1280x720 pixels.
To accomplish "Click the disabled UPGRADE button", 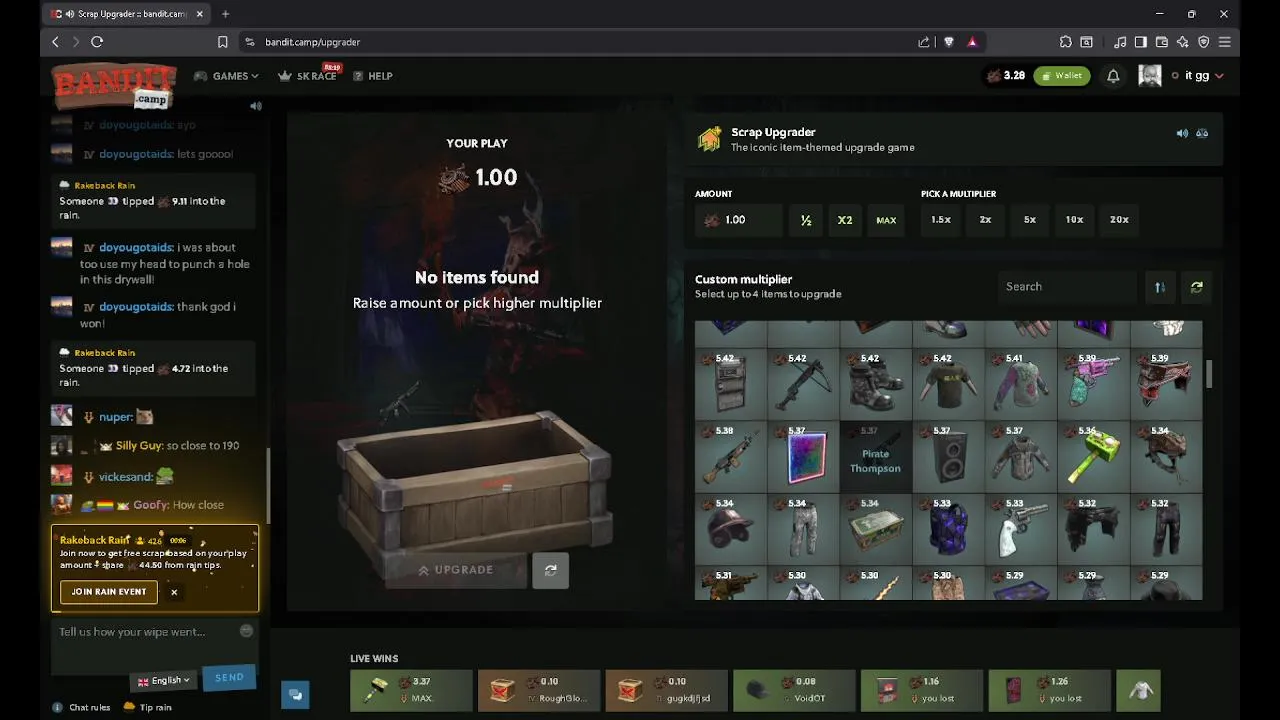I will [x=456, y=570].
